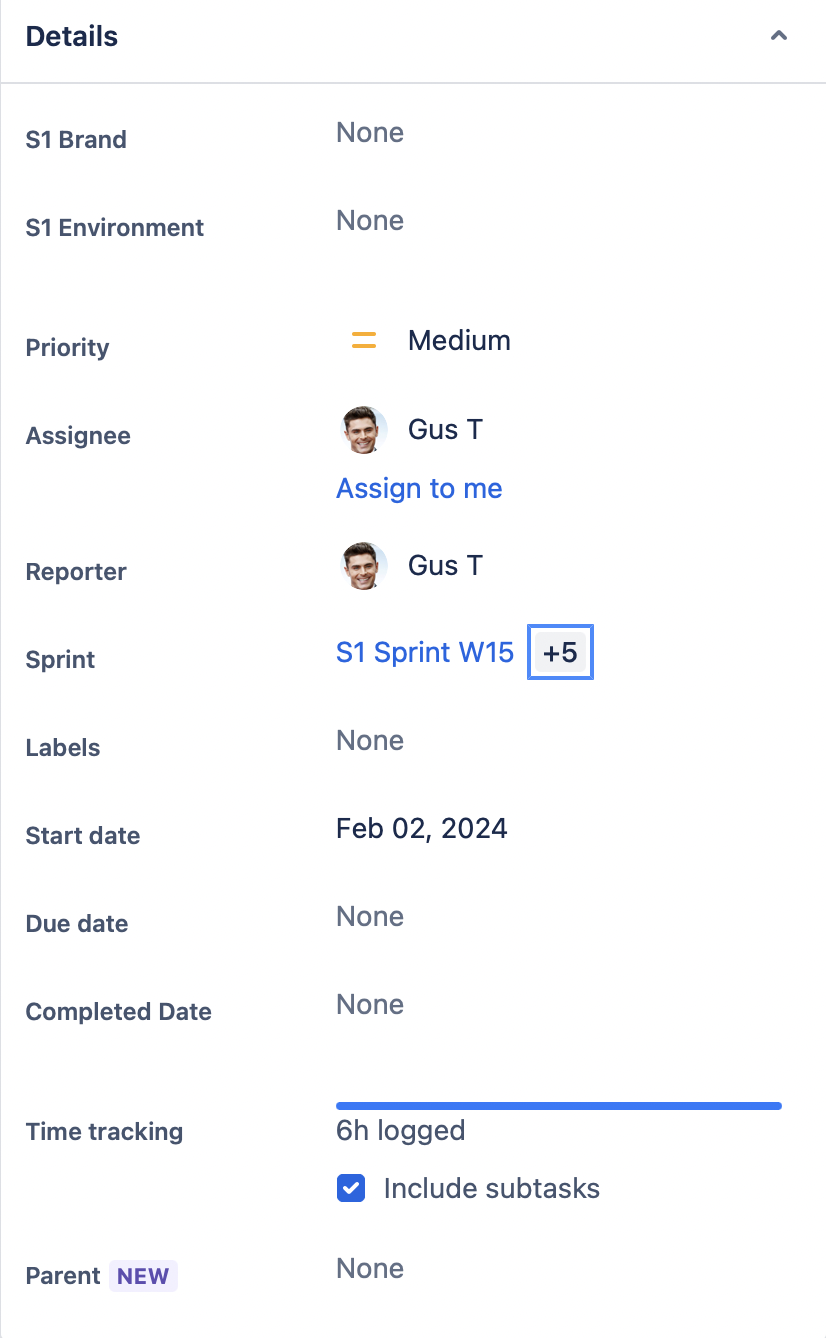This screenshot has height=1338, width=826.
Task: Open the S1 Sprint W15 link
Action: tap(425, 652)
